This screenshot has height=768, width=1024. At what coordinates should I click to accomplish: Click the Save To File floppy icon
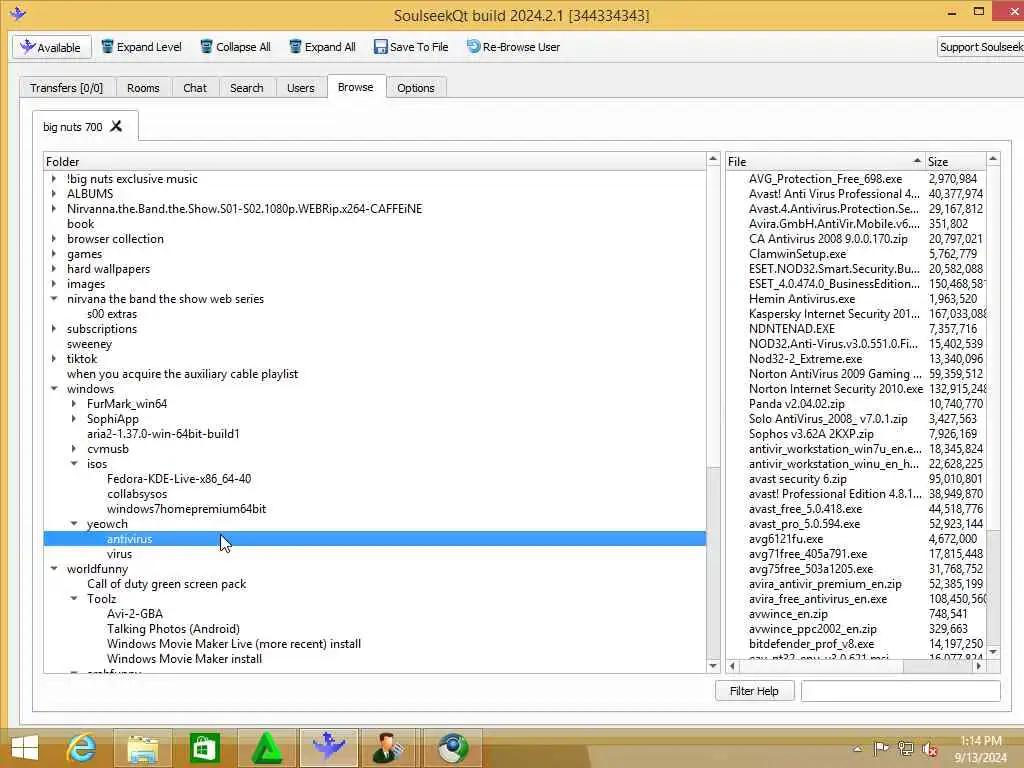click(x=381, y=46)
